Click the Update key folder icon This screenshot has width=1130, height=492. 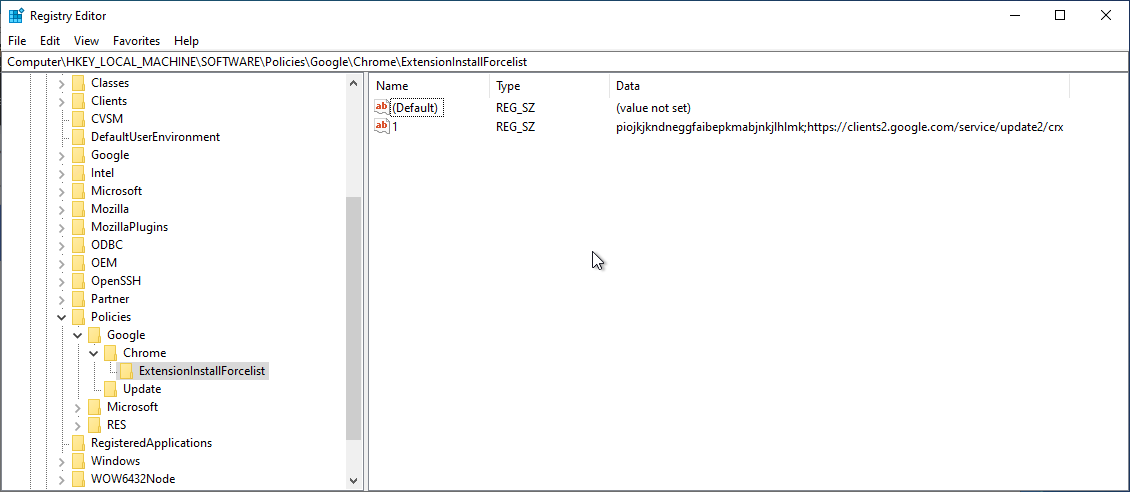click(111, 389)
